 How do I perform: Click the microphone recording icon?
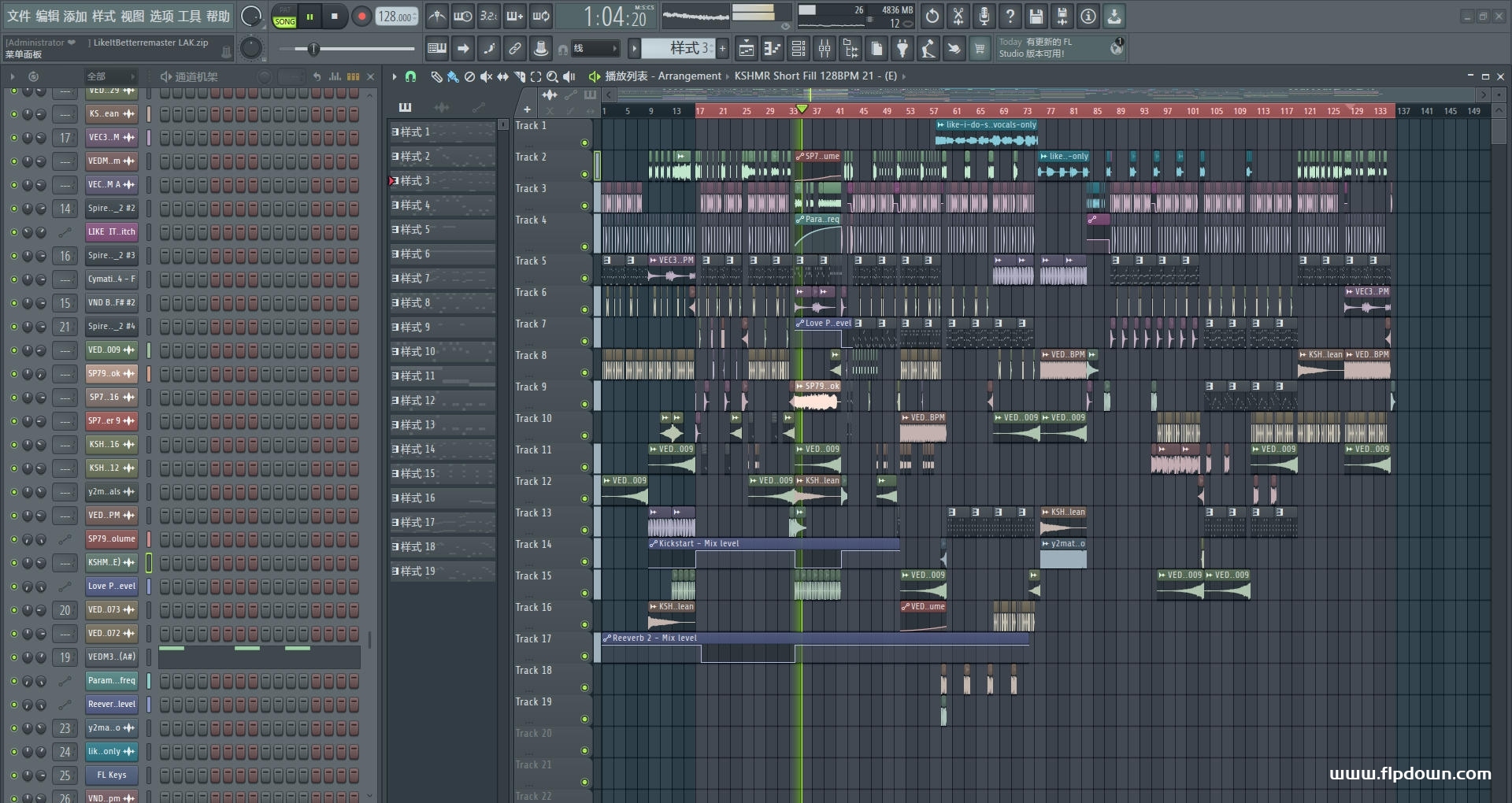pyautogui.click(x=984, y=16)
